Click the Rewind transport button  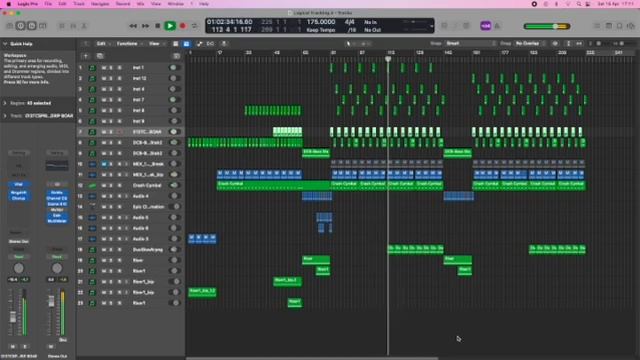coord(133,26)
